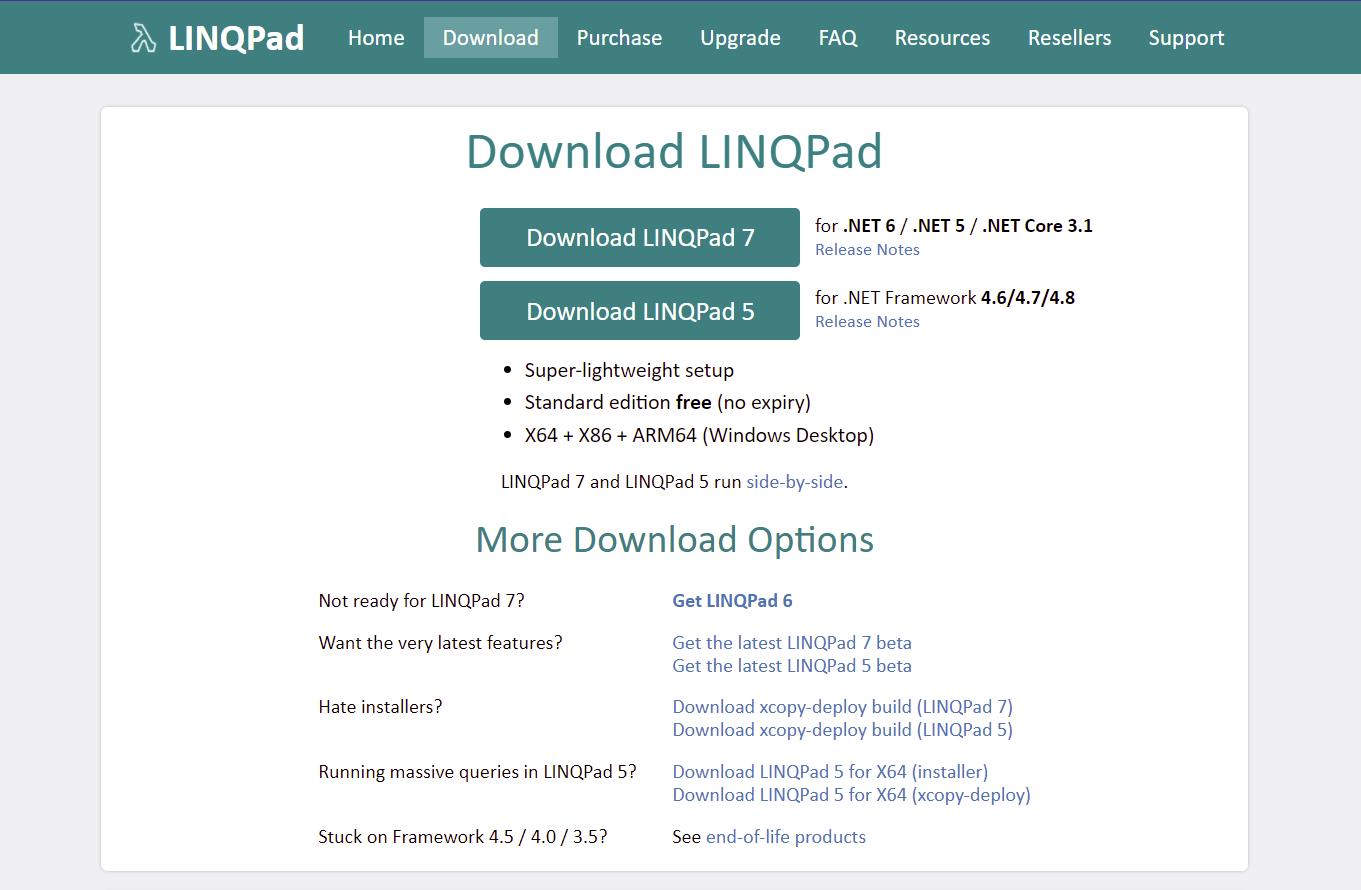Open Release Notes for LINQPad 7
Screen dimensions: 1361x890
866,249
